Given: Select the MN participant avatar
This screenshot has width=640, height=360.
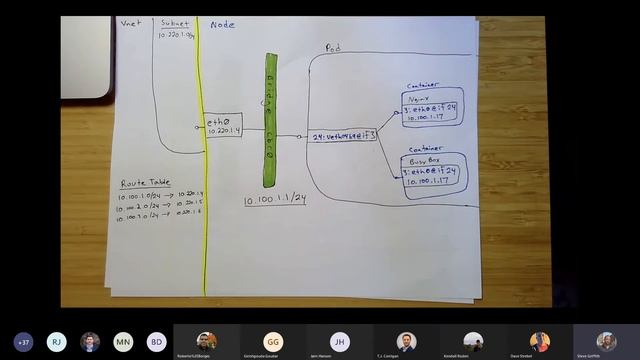Looking at the screenshot, I should click(x=123, y=342).
